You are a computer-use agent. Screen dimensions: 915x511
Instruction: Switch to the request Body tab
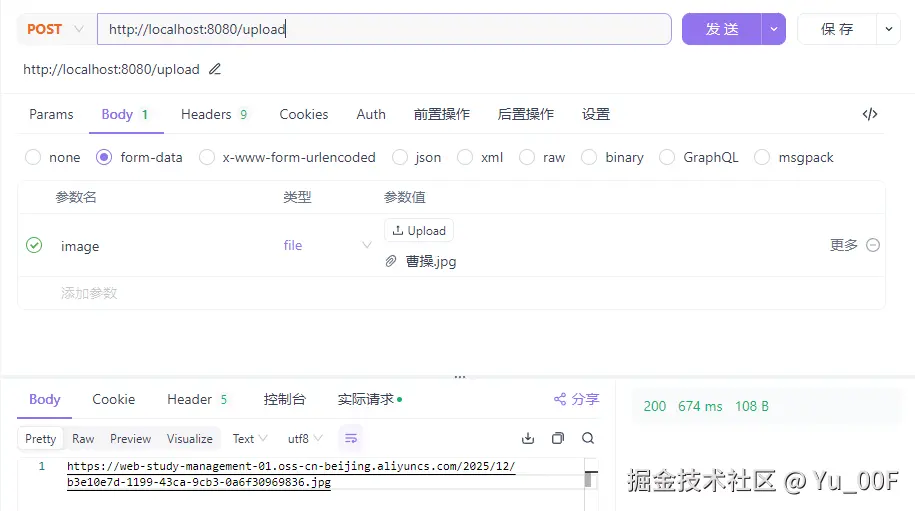(125, 114)
